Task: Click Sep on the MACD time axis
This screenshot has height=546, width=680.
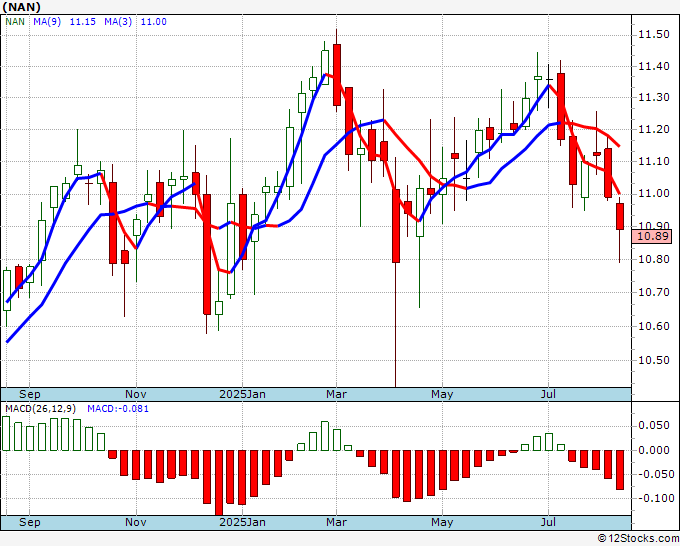Action: (x=29, y=522)
